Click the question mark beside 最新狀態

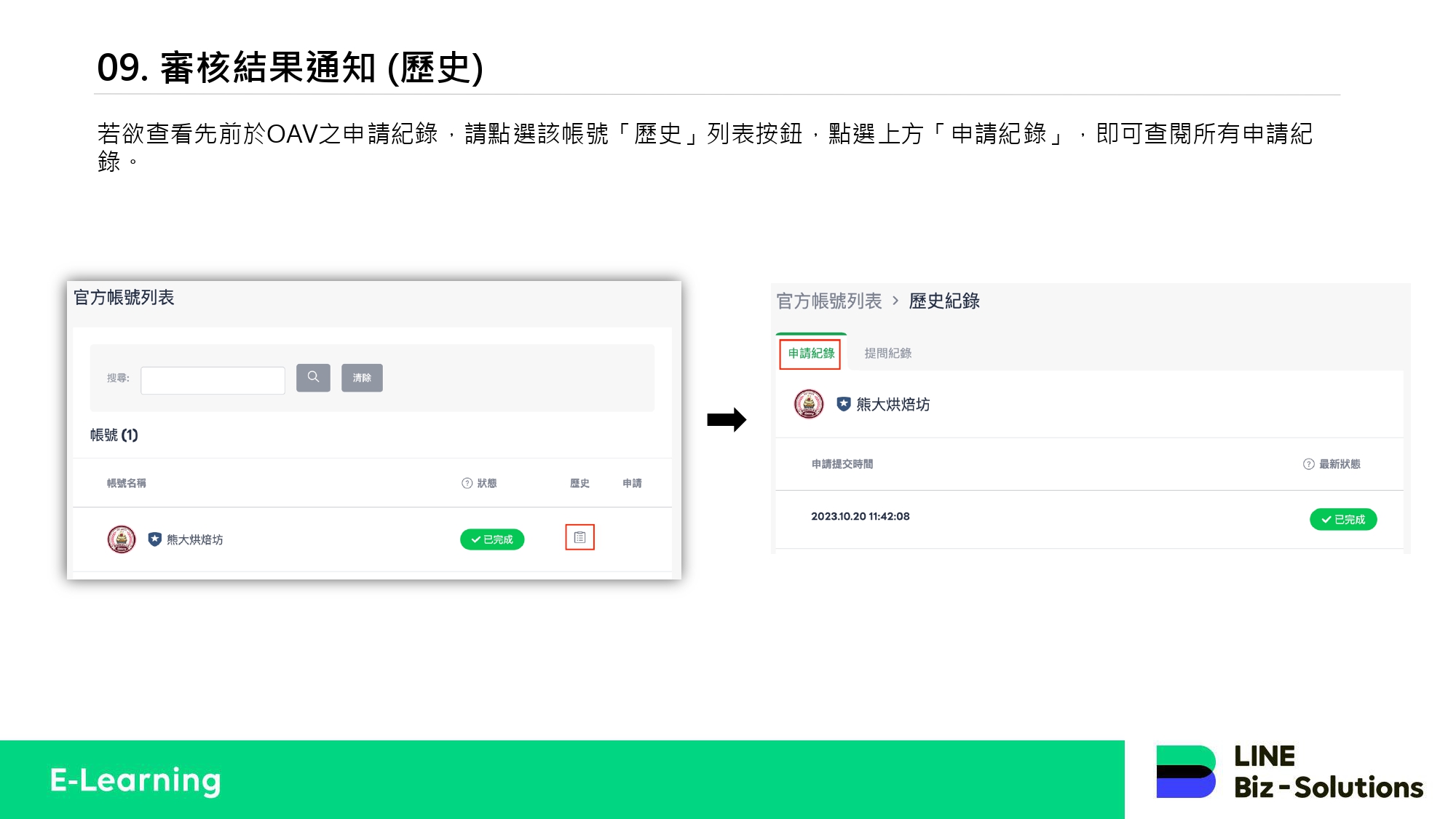point(1307,464)
